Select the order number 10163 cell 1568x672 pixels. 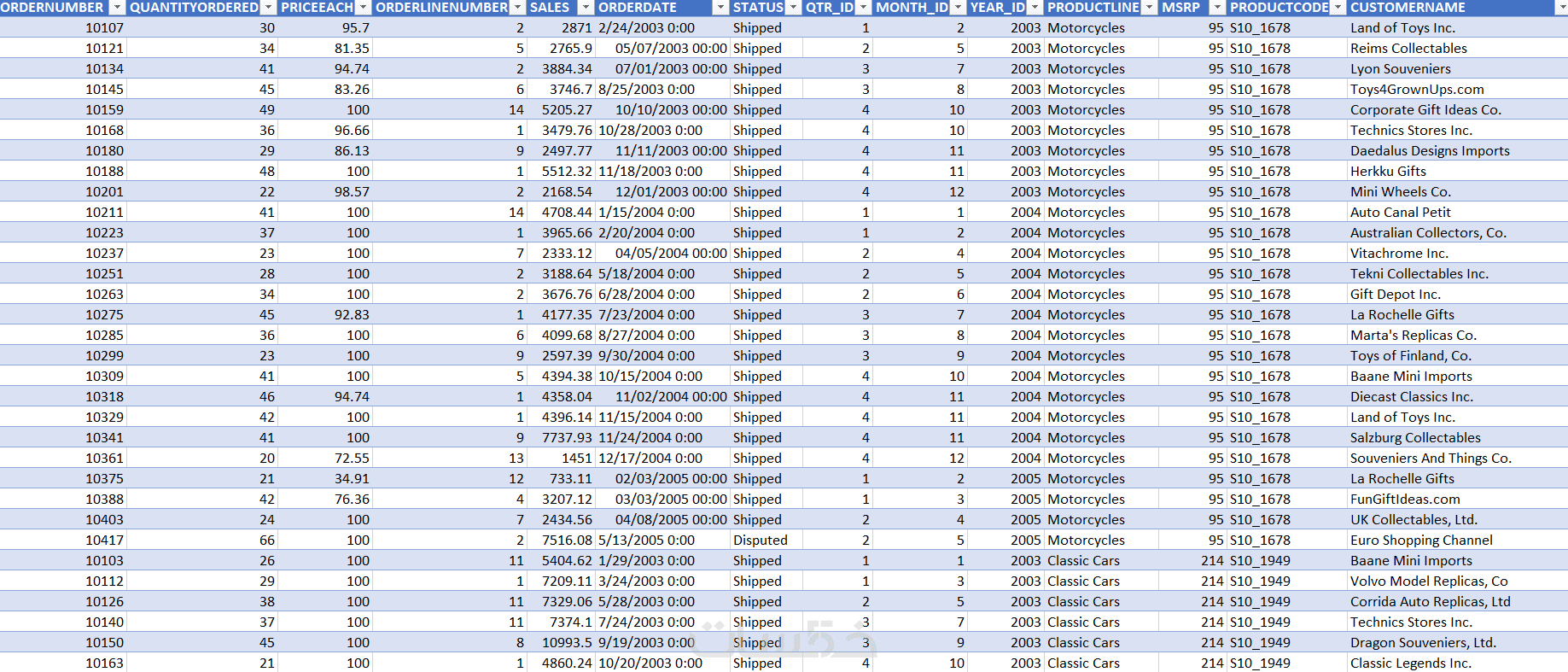coord(63,663)
